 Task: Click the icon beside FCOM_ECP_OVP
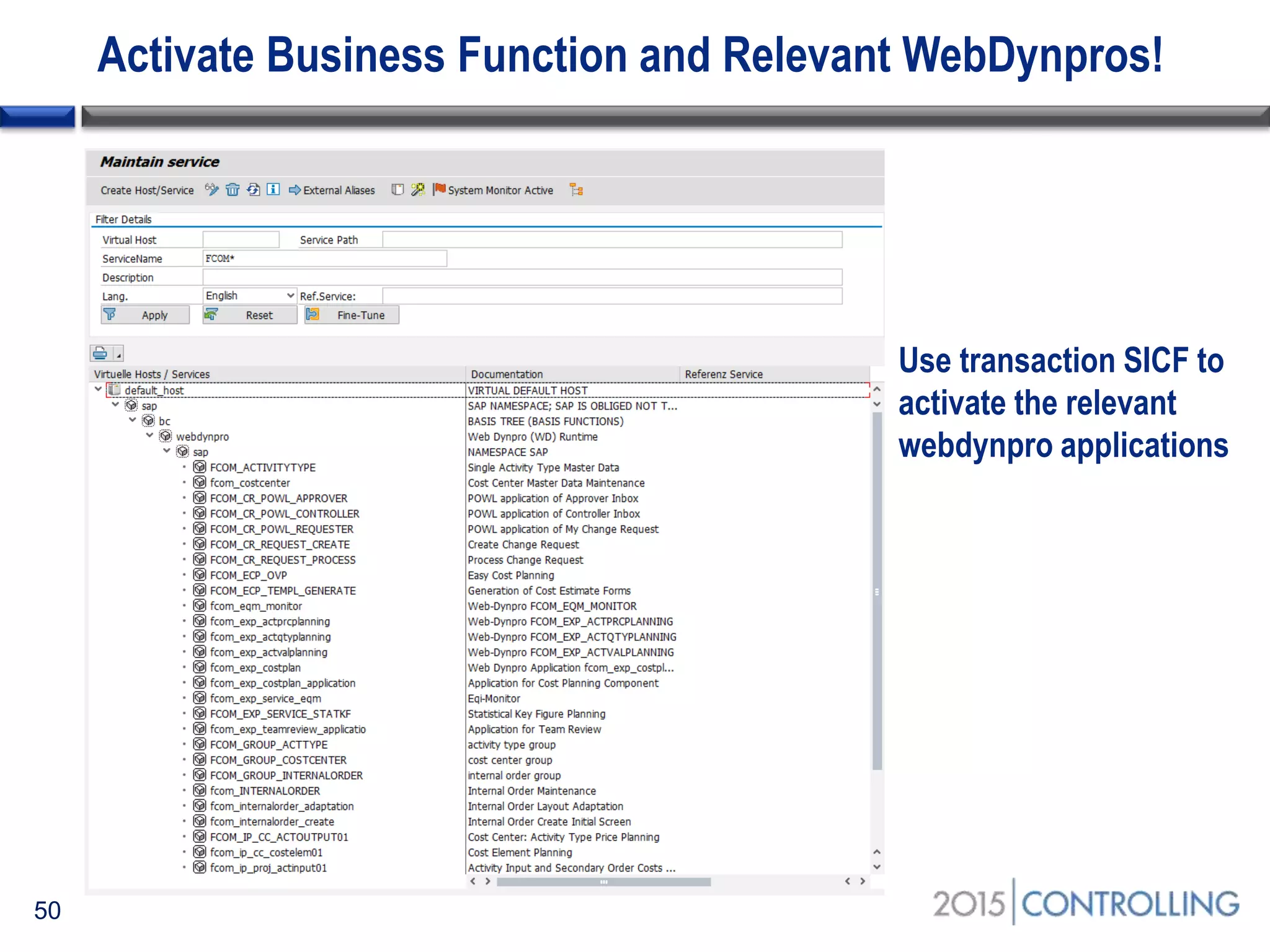point(200,575)
